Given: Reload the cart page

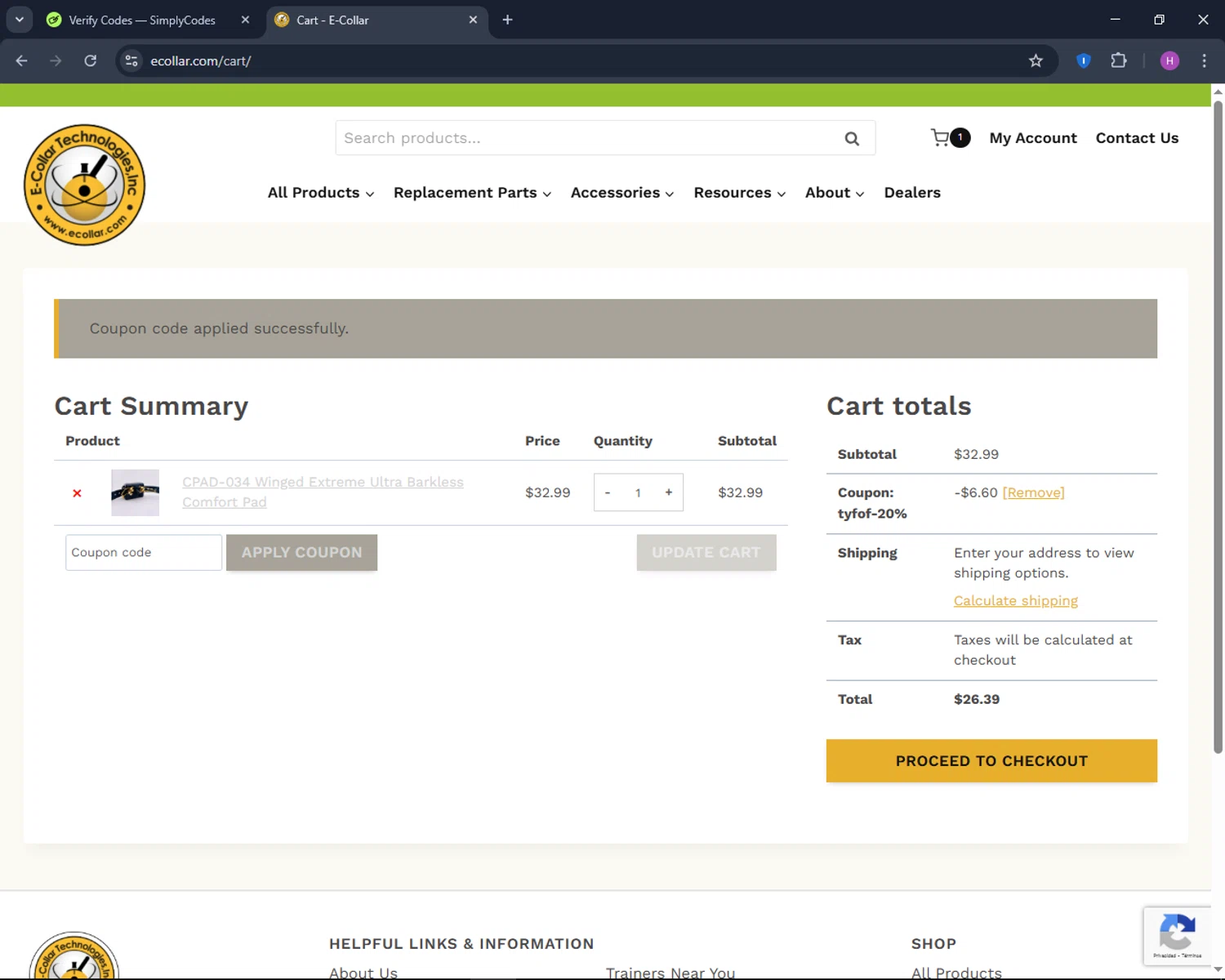Looking at the screenshot, I should 91,60.
